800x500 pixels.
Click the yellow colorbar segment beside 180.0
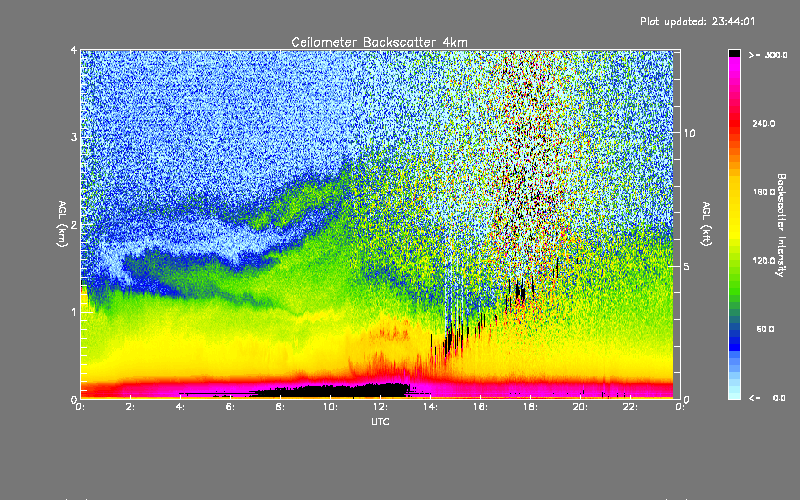click(734, 192)
